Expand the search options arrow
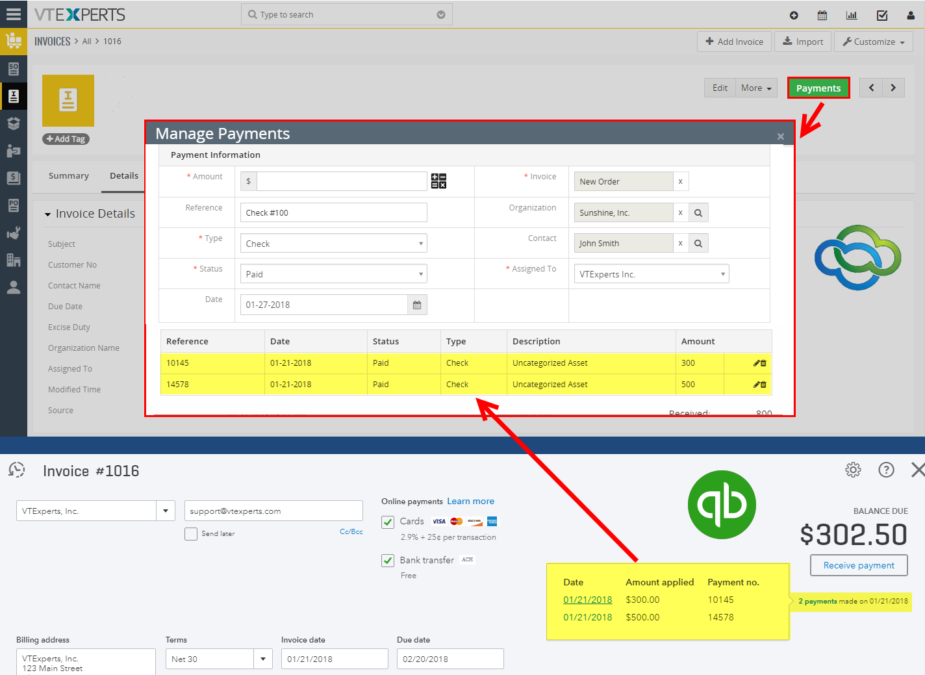The width and height of the screenshot is (925, 675). pos(441,15)
